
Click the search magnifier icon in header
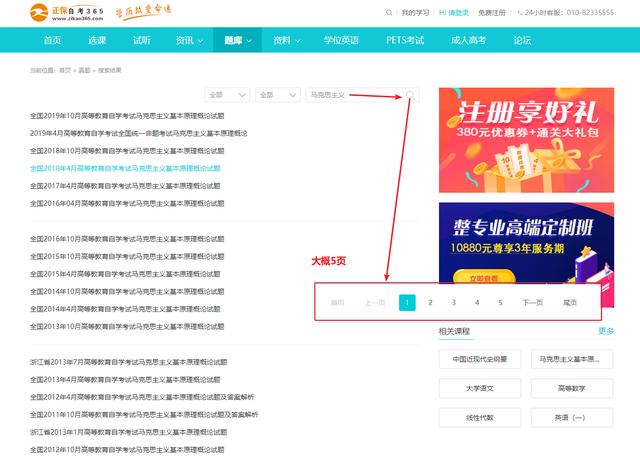tap(389, 13)
